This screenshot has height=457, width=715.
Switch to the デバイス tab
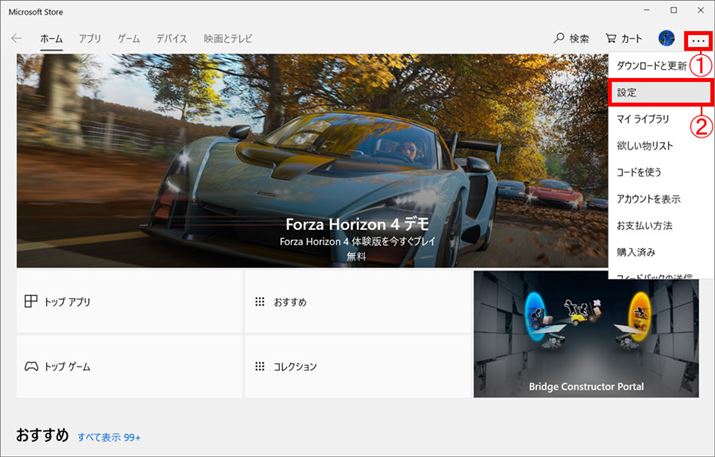coord(172,39)
